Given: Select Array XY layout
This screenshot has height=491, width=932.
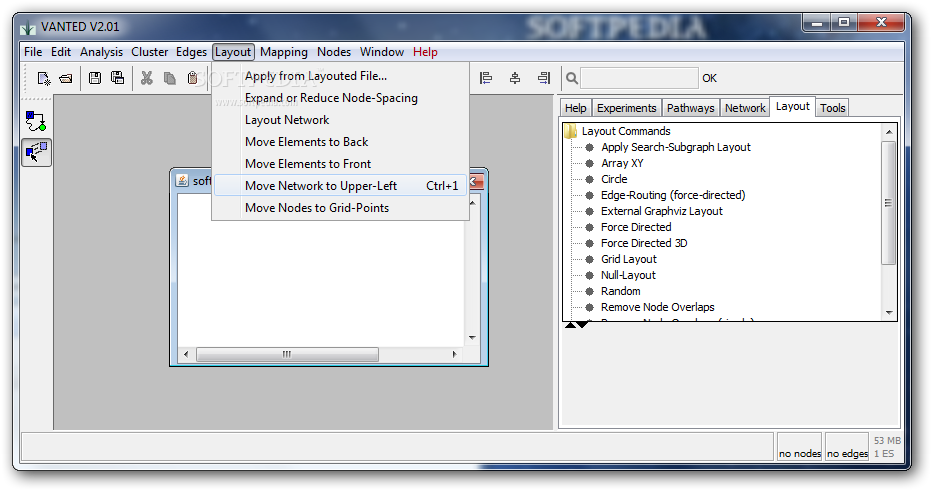Looking at the screenshot, I should tap(622, 163).
